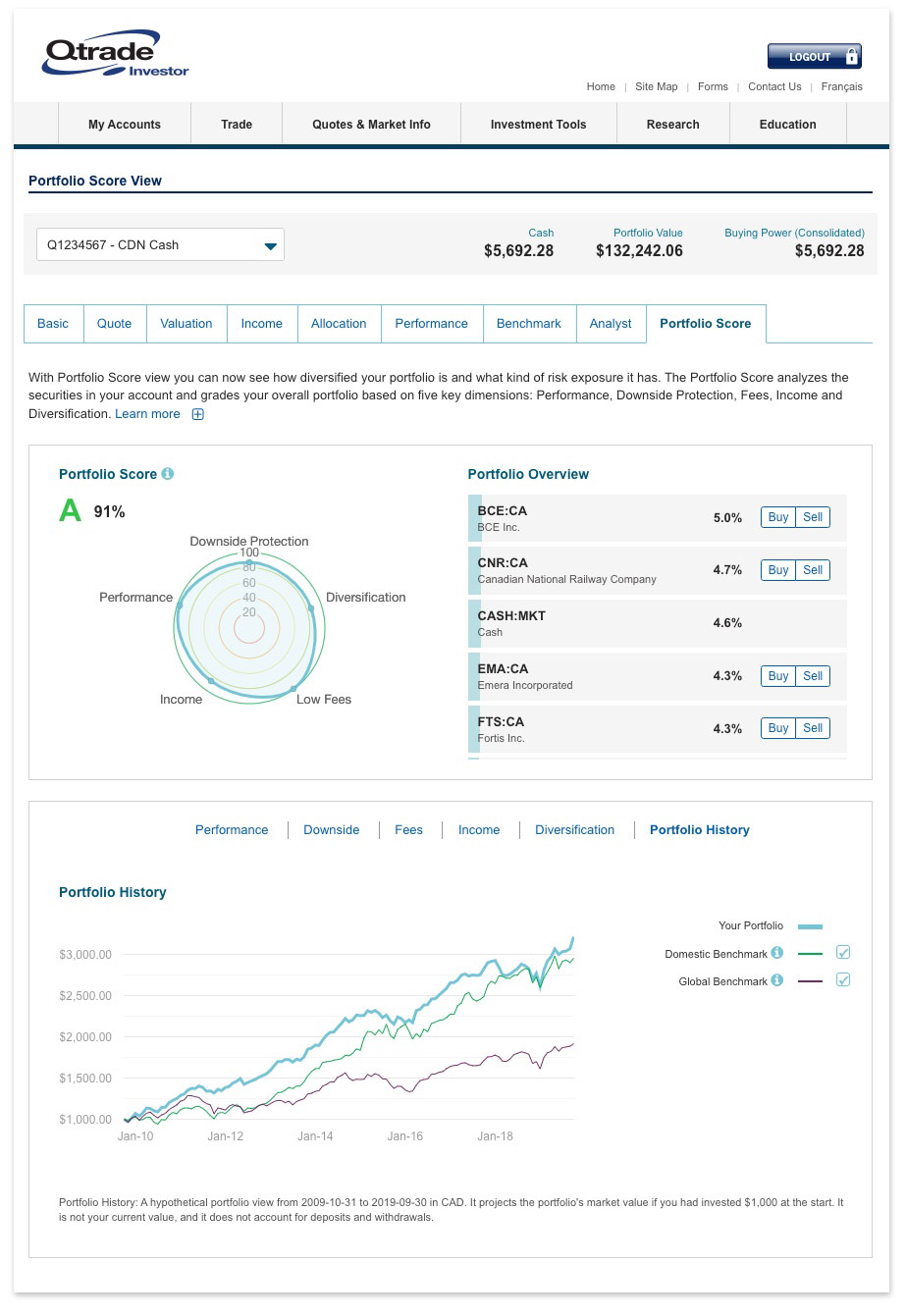
Task: Click the Portfolio Score info icon
Action: 168,474
